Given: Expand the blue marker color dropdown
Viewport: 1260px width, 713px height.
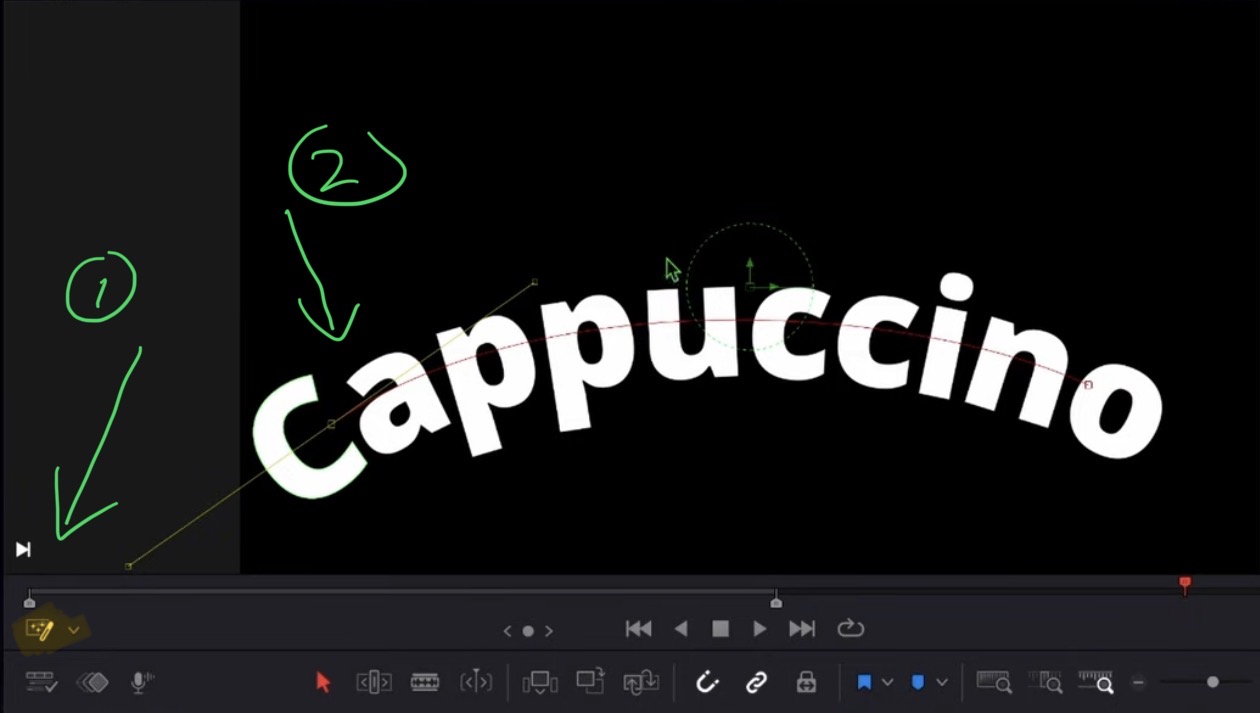Looking at the screenshot, I should point(942,682).
